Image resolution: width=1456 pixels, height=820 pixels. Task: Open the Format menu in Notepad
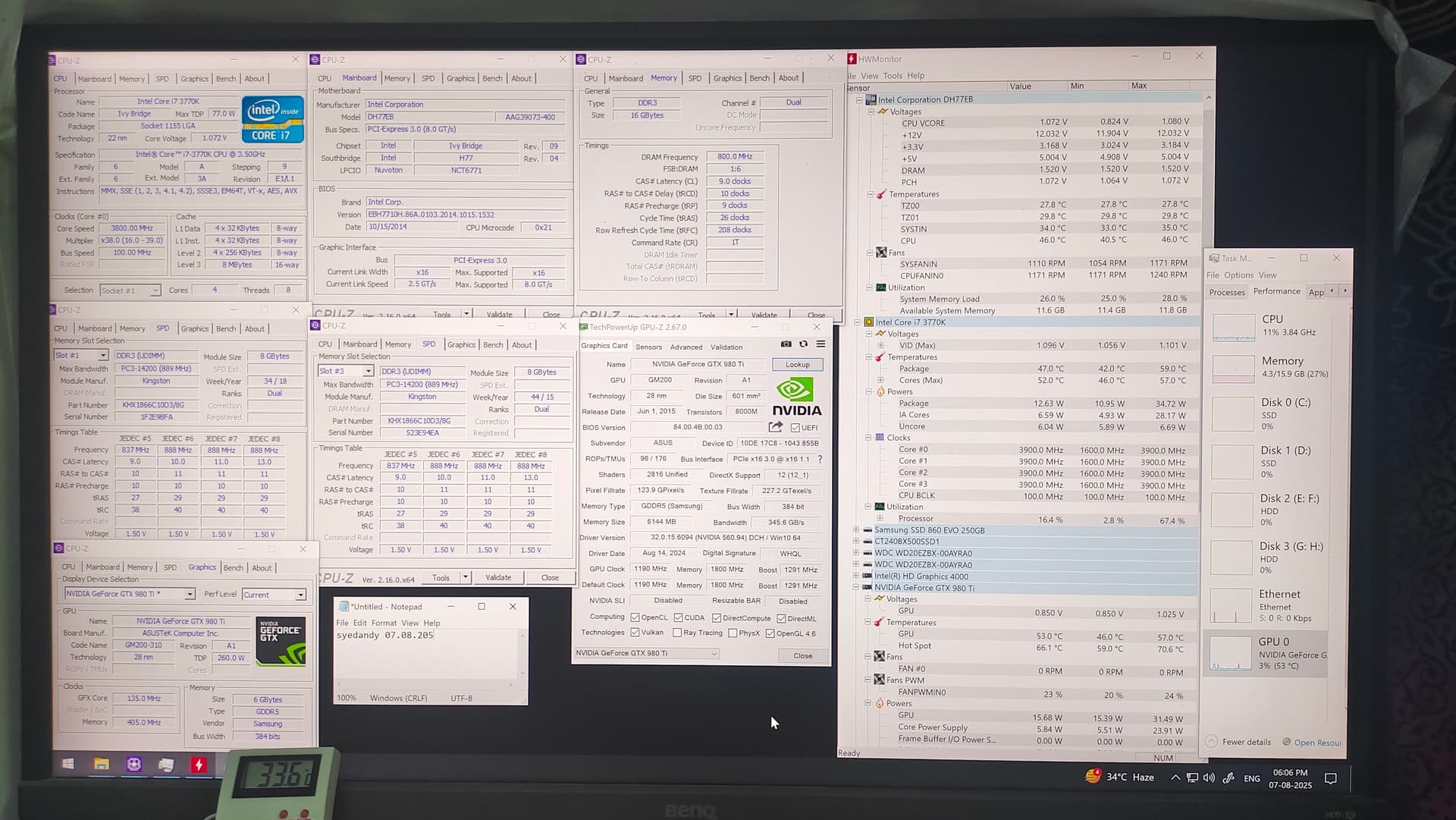[384, 623]
